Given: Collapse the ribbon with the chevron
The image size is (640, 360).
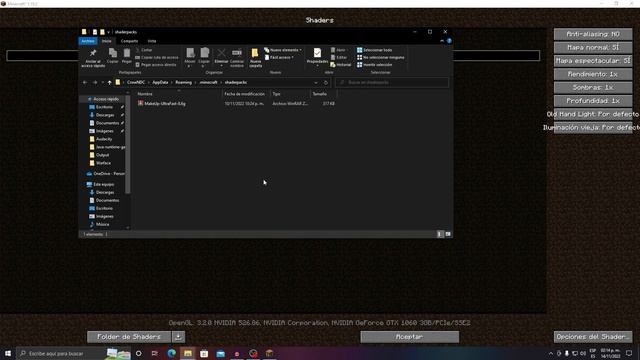Looking at the screenshot, I should (442, 41).
